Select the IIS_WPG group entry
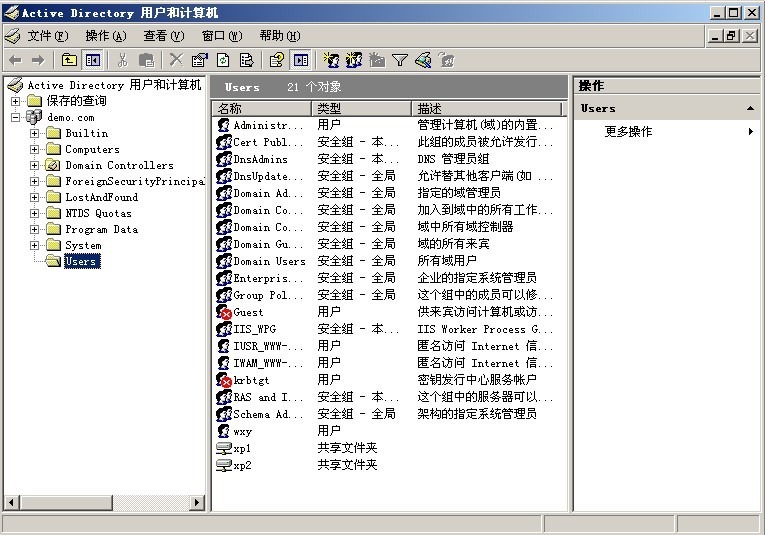 click(x=255, y=329)
